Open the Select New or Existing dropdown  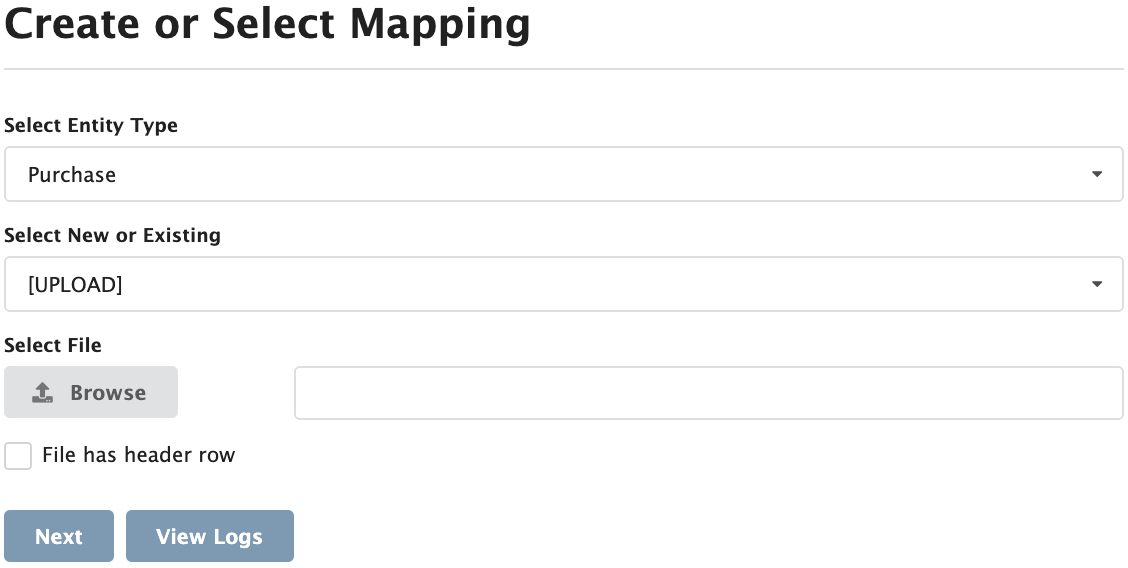[563, 285]
